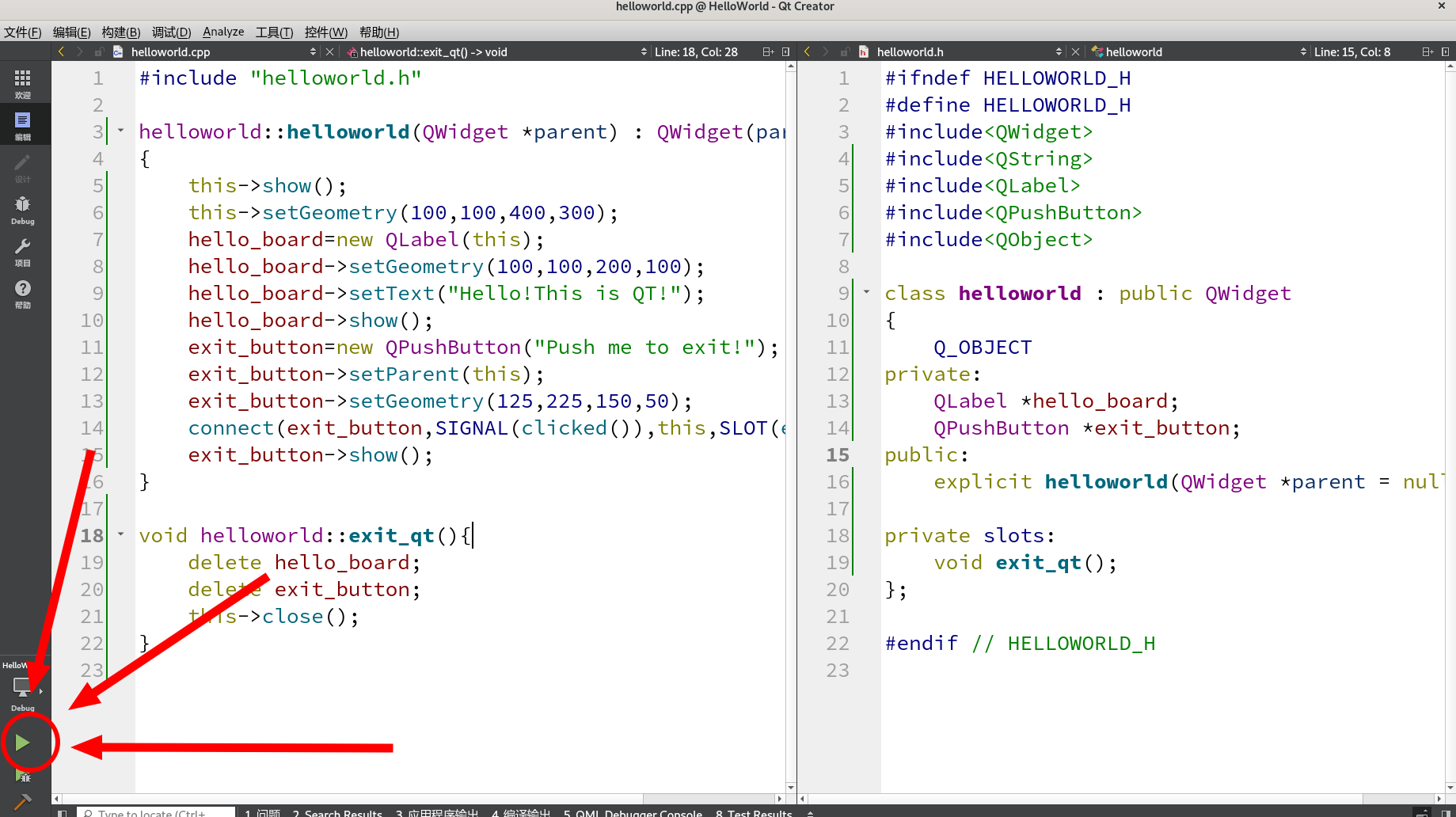Click the header file icon for helloworld.h

point(864,51)
